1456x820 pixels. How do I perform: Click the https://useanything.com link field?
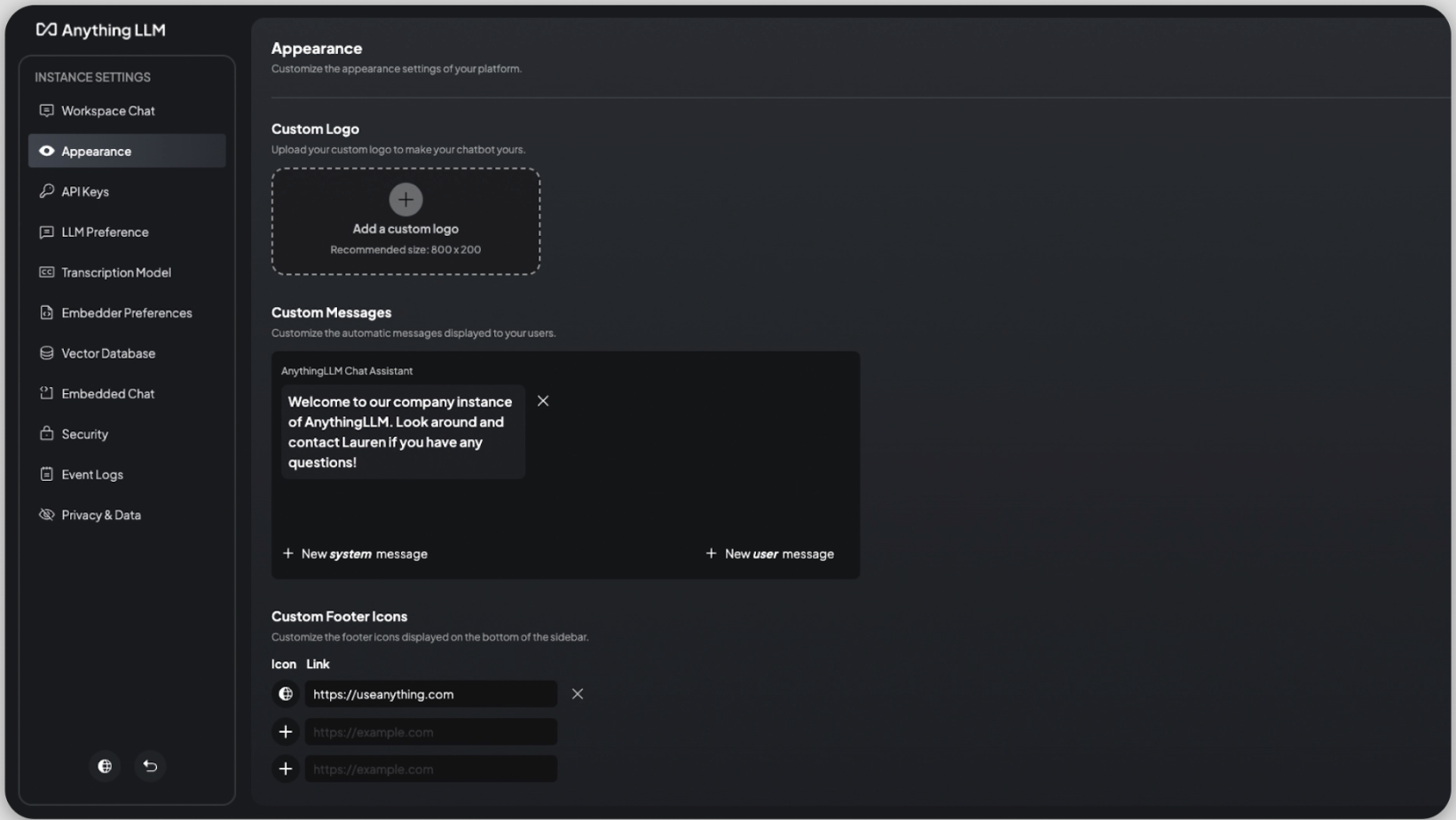point(431,694)
